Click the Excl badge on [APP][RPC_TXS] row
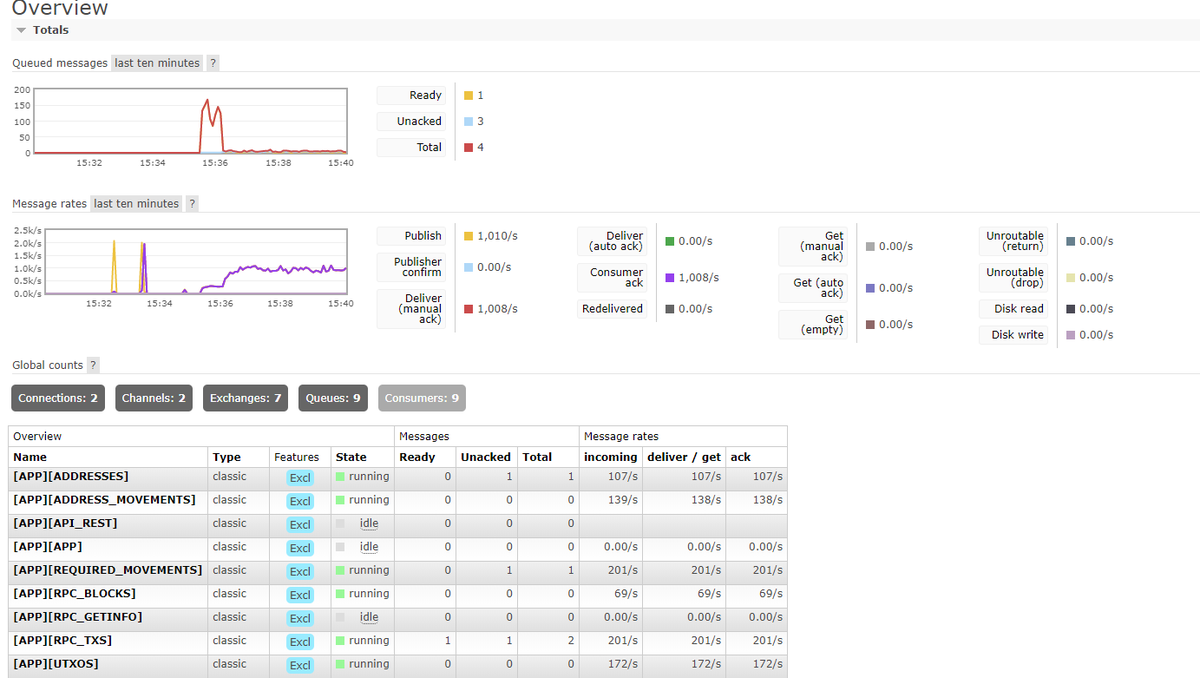The image size is (1200, 678). 300,642
